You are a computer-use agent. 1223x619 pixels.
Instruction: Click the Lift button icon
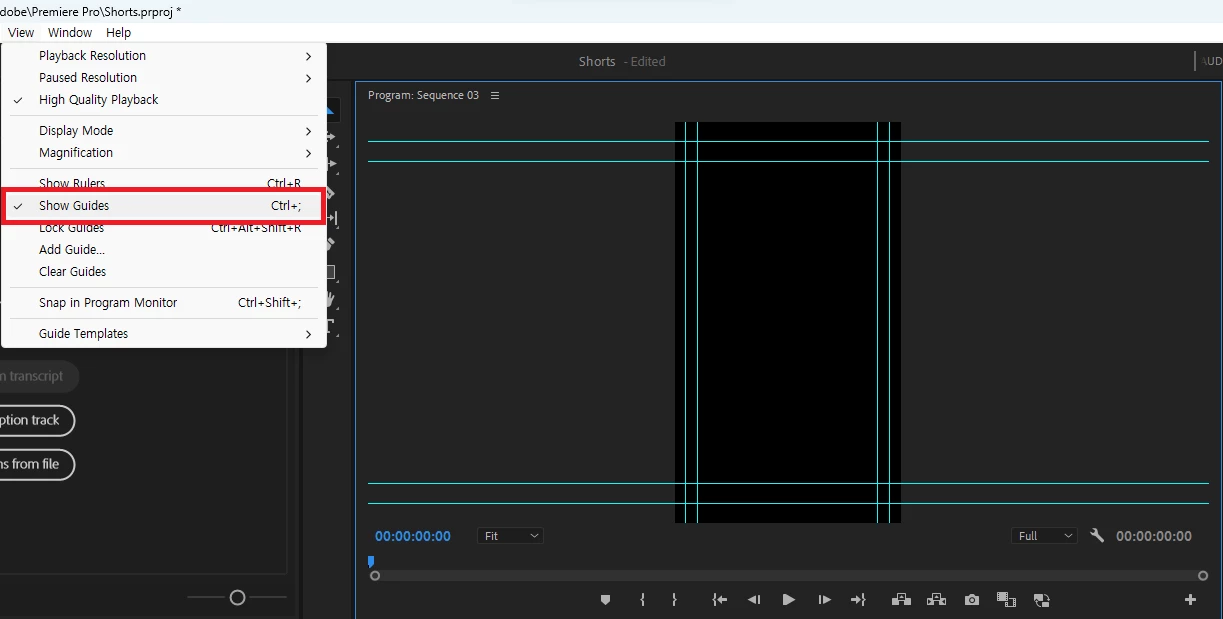[901, 600]
